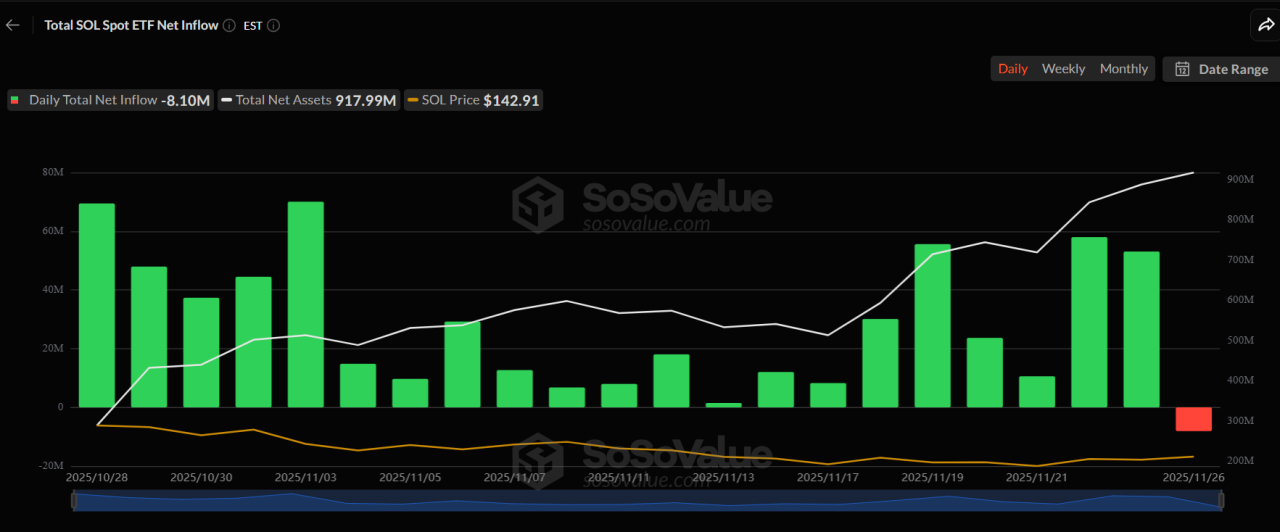Screen dimensions: 1280x532
Task: Open info icon beside chart title
Action: 229,25
